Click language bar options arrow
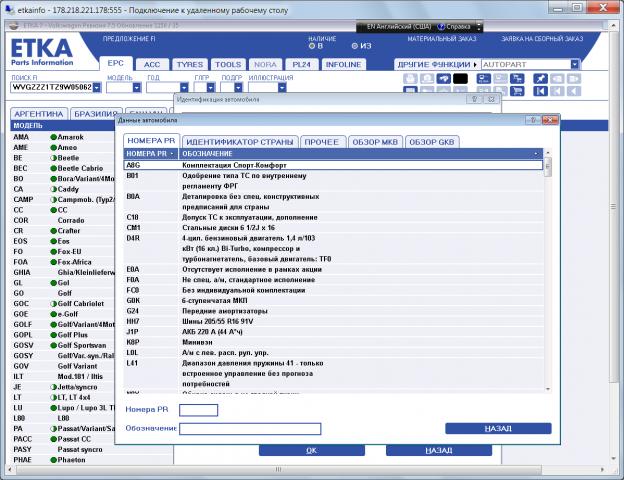 [x=479, y=27]
